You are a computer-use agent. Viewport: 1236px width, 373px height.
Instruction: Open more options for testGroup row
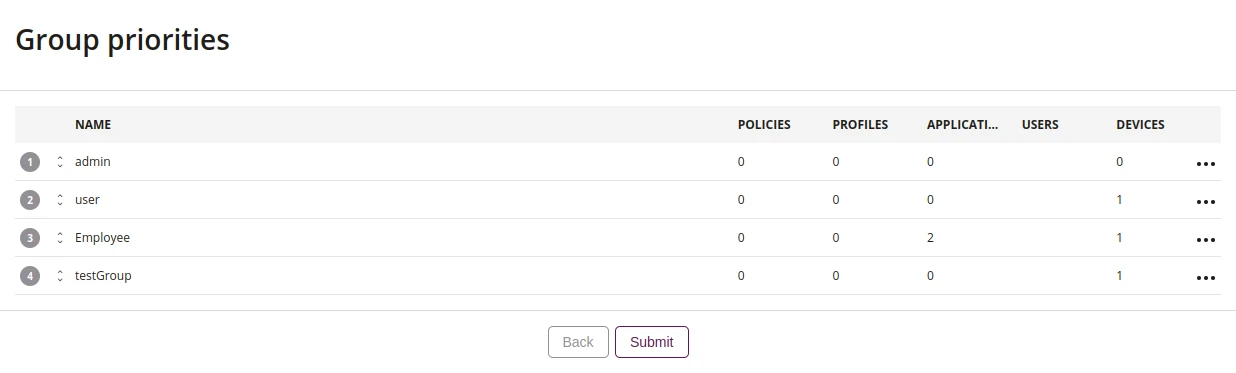1205,278
